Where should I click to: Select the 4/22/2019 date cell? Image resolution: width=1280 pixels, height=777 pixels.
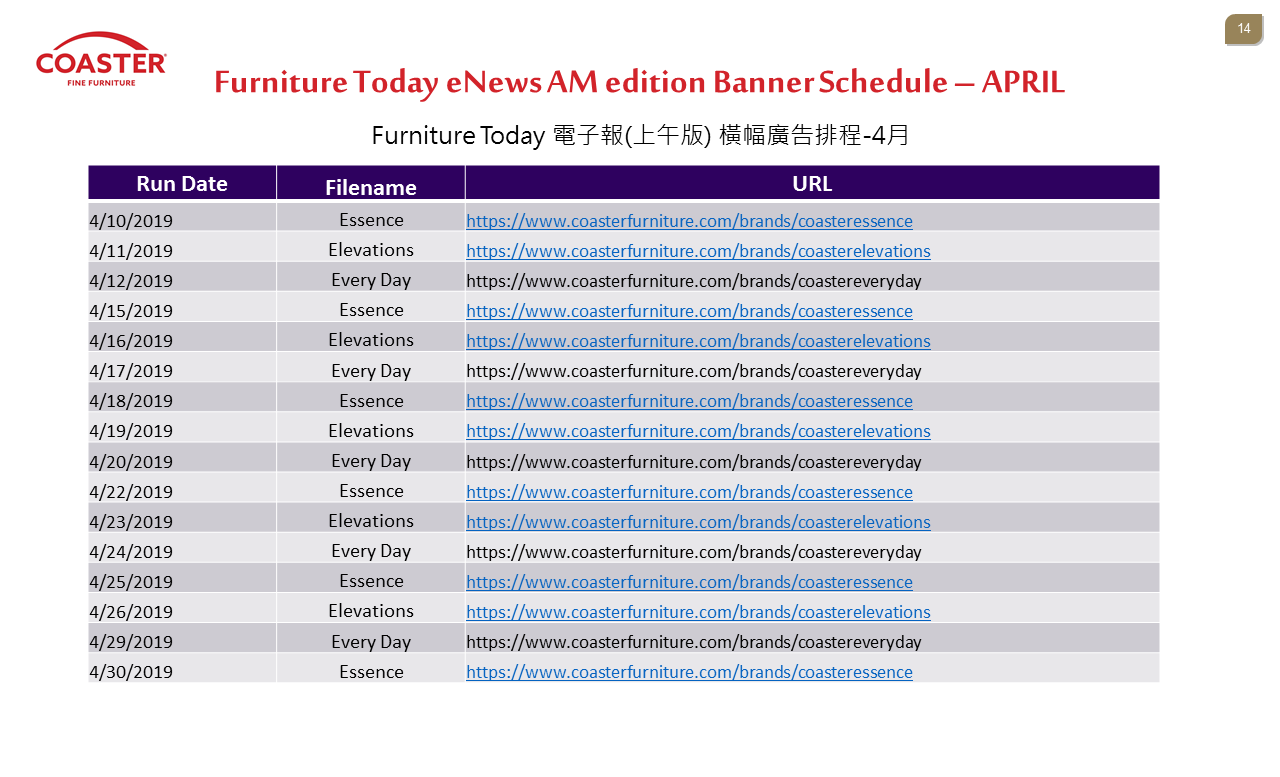(182, 488)
